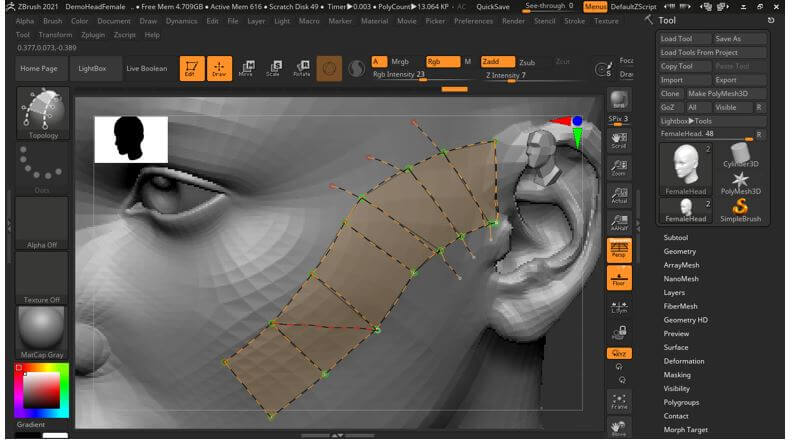Adjust the Rgb Intensity slider
This screenshot has width=798, height=445.
click(x=423, y=75)
